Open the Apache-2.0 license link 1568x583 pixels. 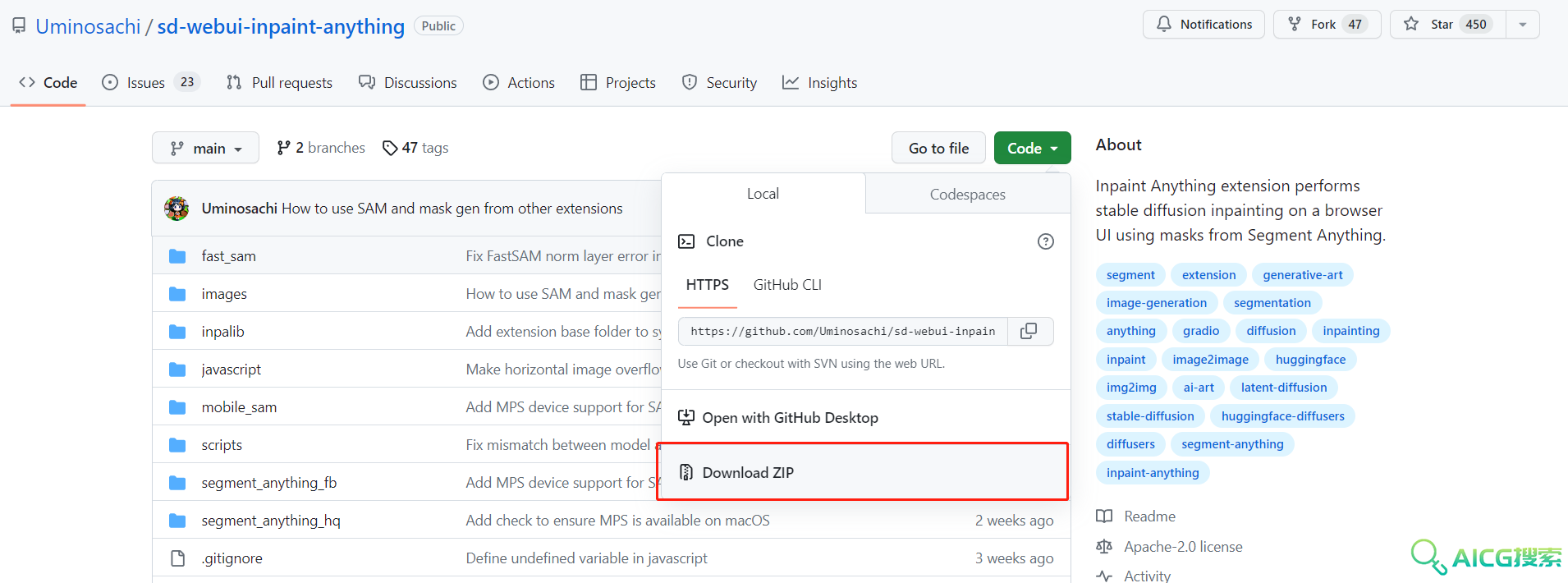1183,547
